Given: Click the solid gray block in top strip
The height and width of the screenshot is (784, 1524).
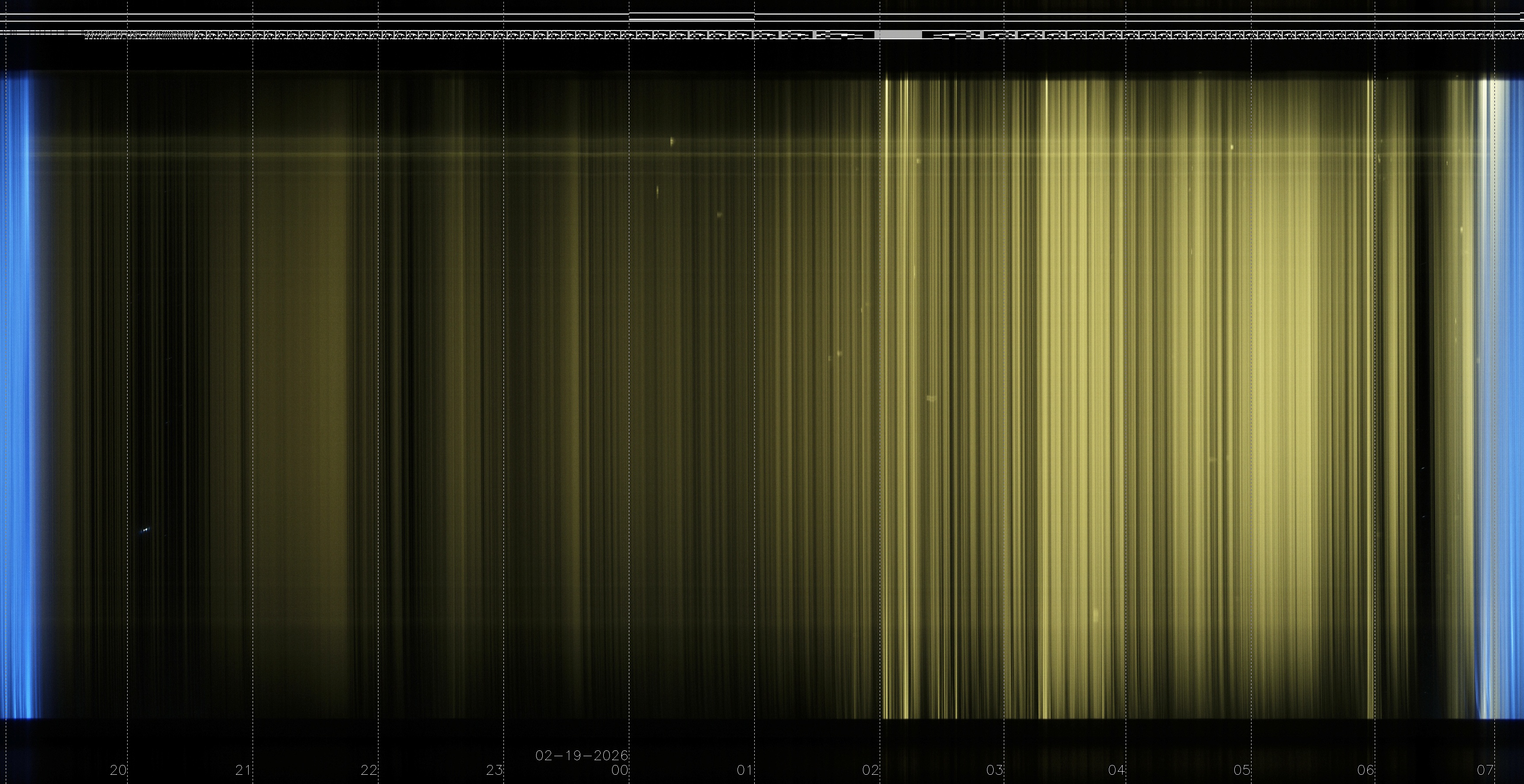Looking at the screenshot, I should [x=898, y=35].
